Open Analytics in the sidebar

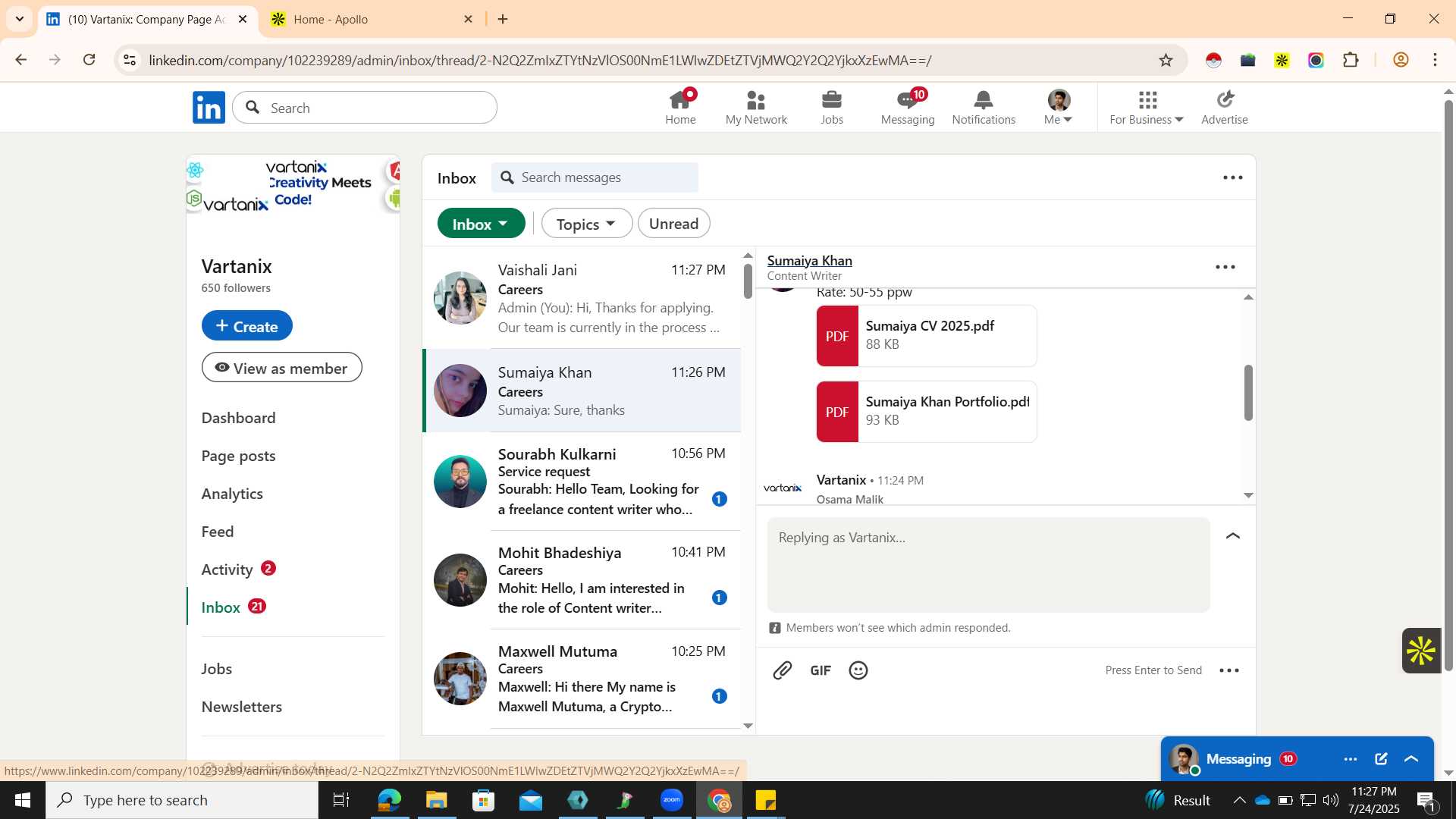tap(232, 494)
